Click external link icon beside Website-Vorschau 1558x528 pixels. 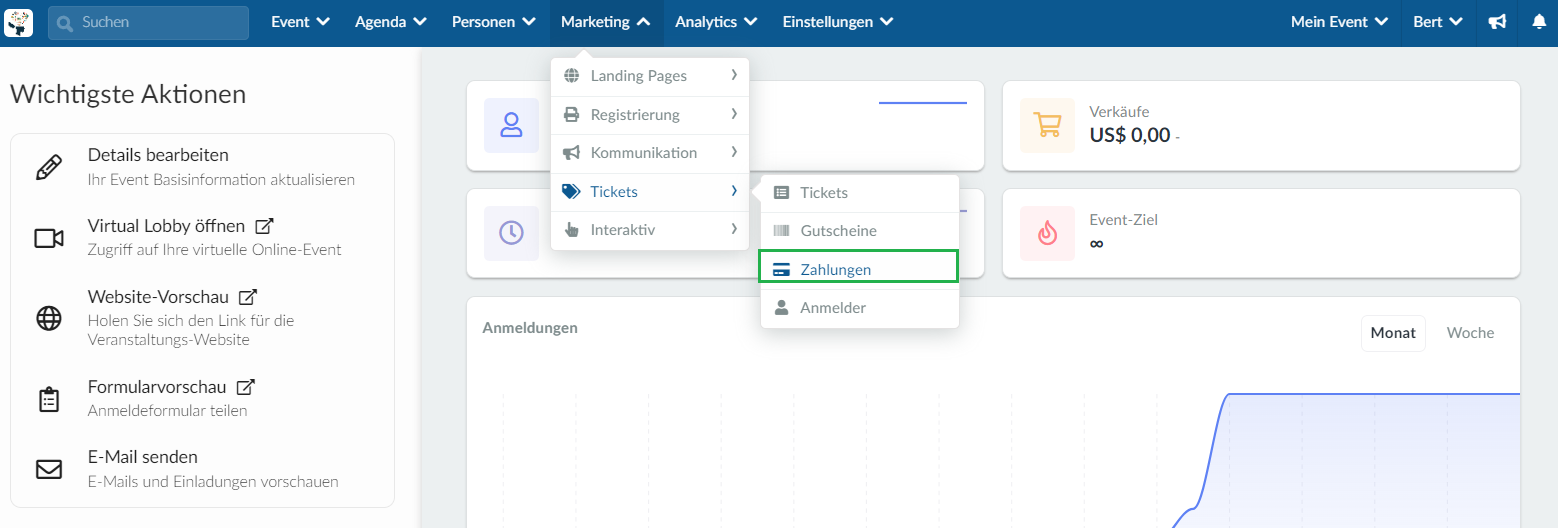(248, 297)
